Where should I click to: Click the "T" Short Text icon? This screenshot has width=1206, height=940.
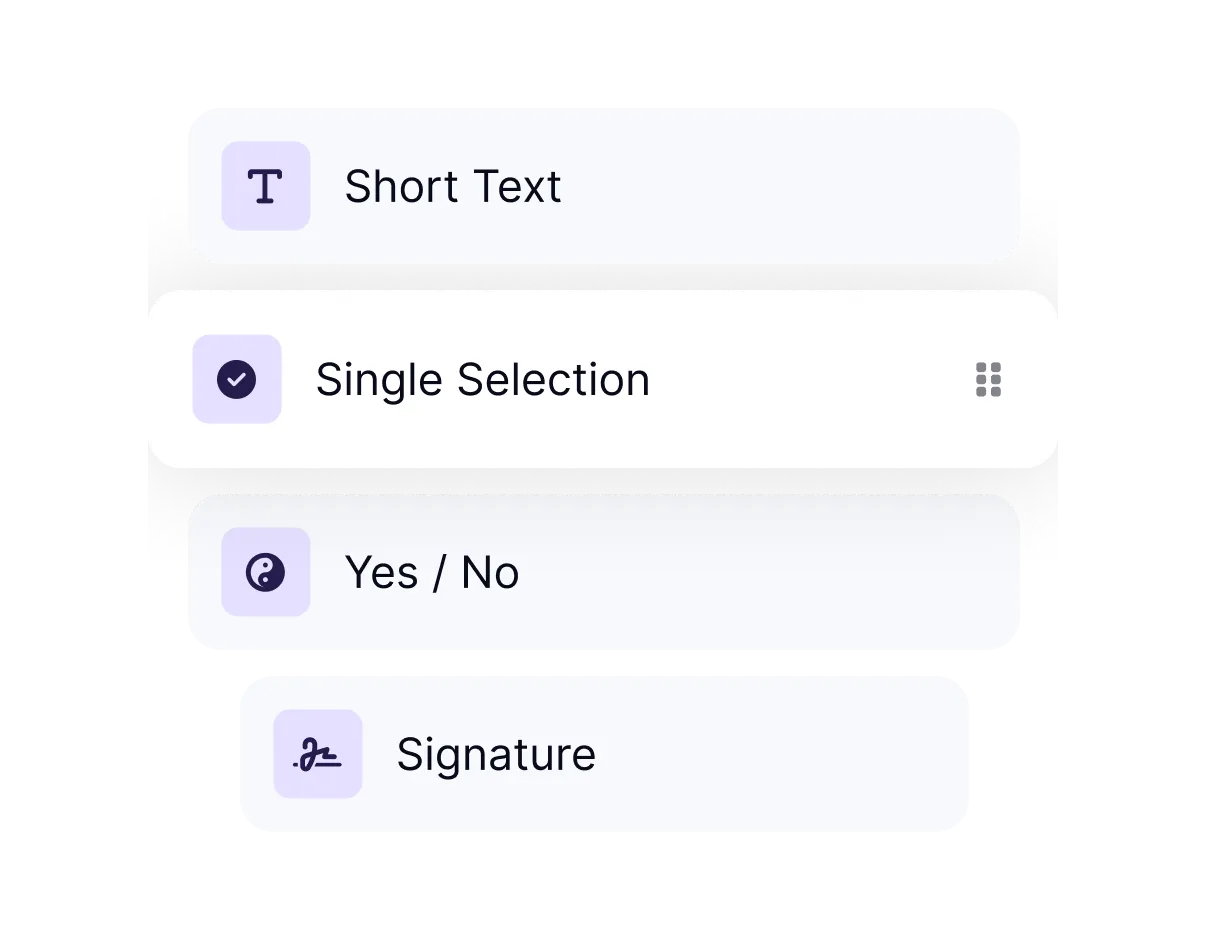pyautogui.click(x=265, y=186)
